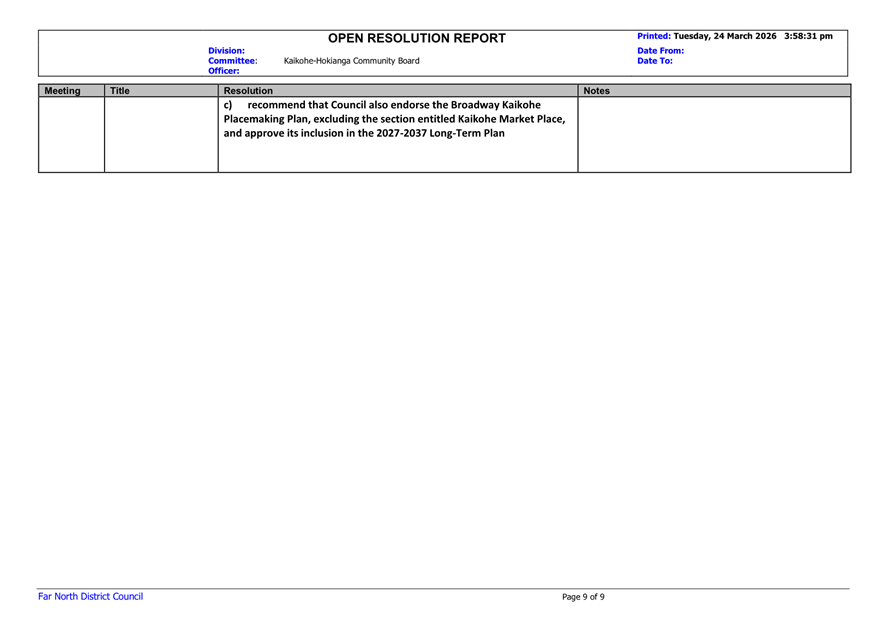
Task: Click the Page 9 of 9 indicator
Action: point(583,597)
